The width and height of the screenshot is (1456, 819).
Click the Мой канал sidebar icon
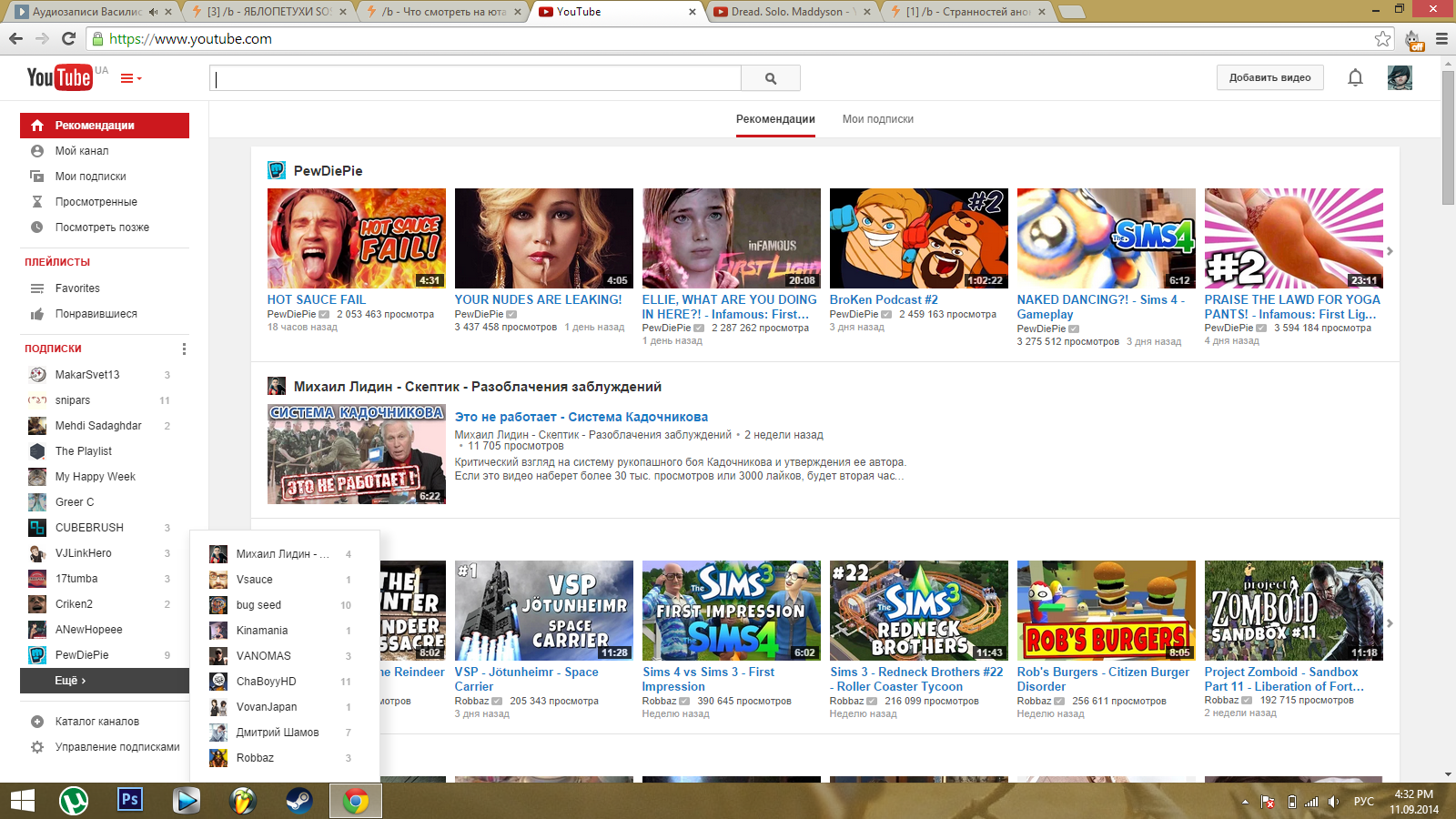[x=37, y=151]
